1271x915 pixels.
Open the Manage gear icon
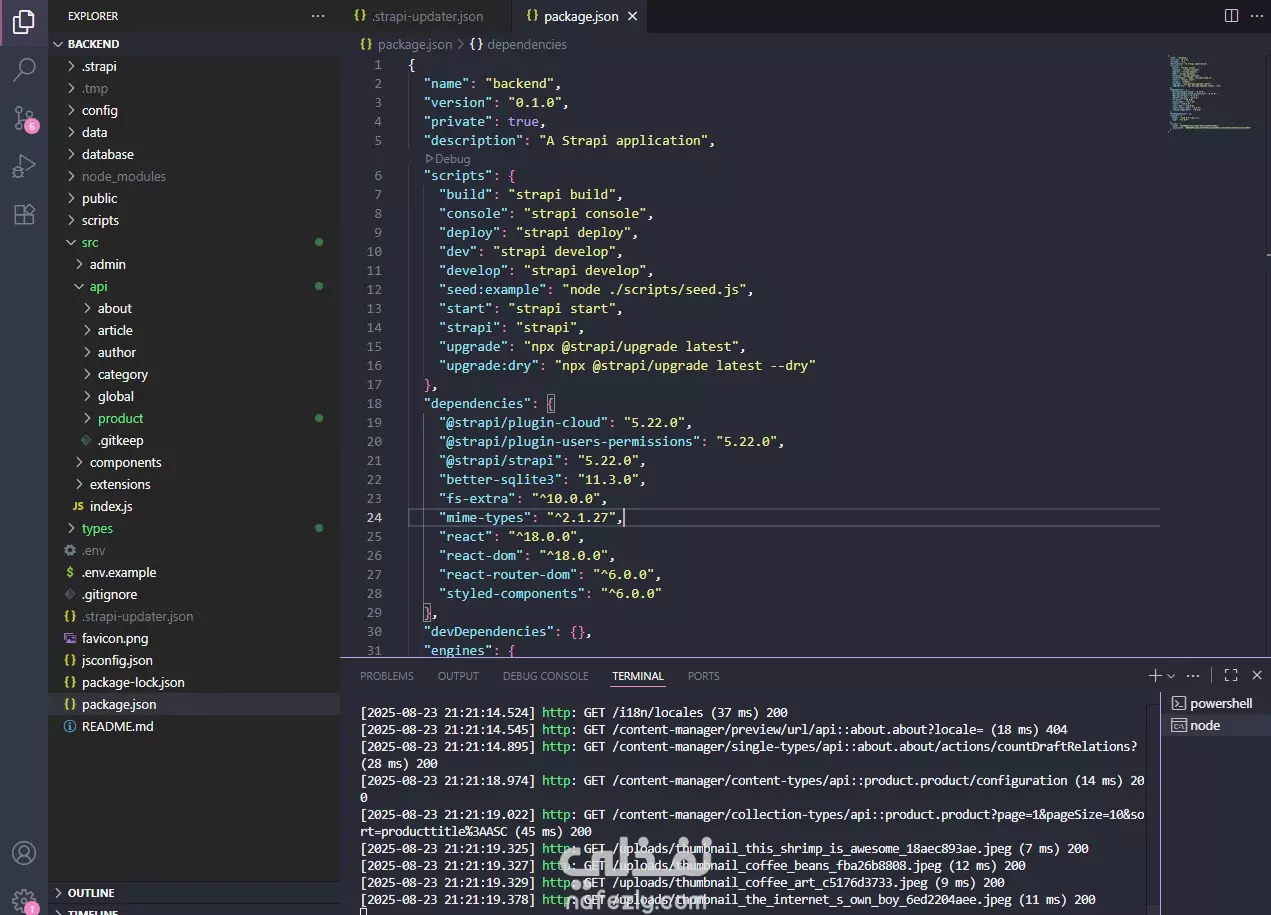point(24,900)
